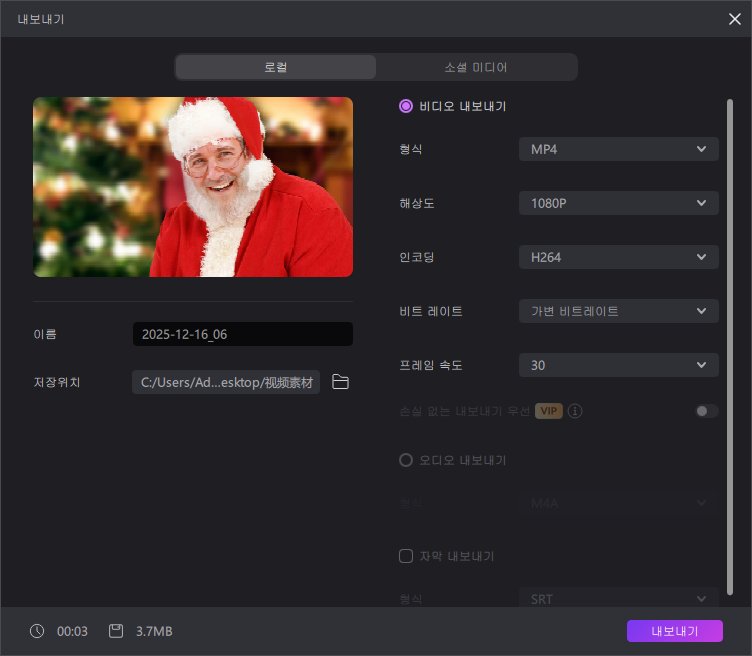
Task: Click the duration clock icon
Action: (x=37, y=631)
